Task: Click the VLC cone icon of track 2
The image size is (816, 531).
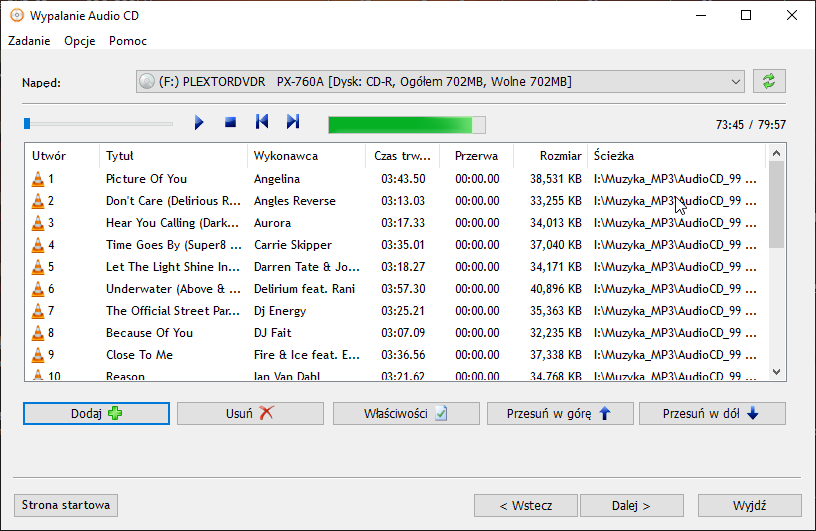Action: pyautogui.click(x=38, y=200)
